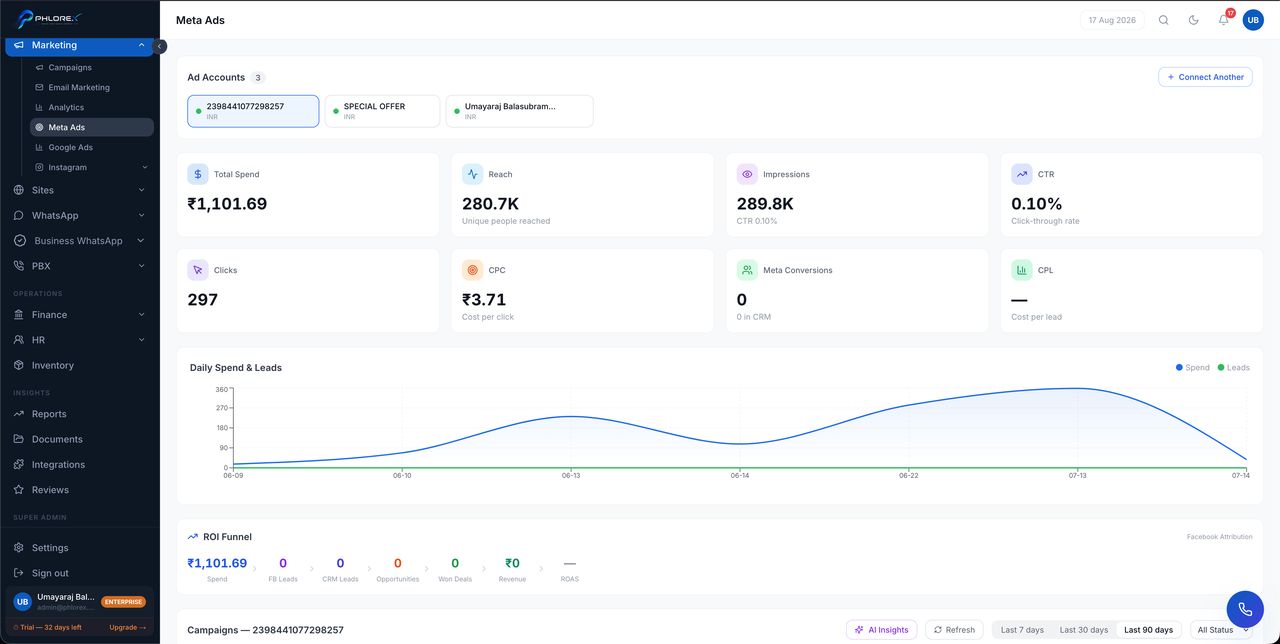Collapse sidebar with the arrow handle
The image size is (1280, 644).
[160, 46]
